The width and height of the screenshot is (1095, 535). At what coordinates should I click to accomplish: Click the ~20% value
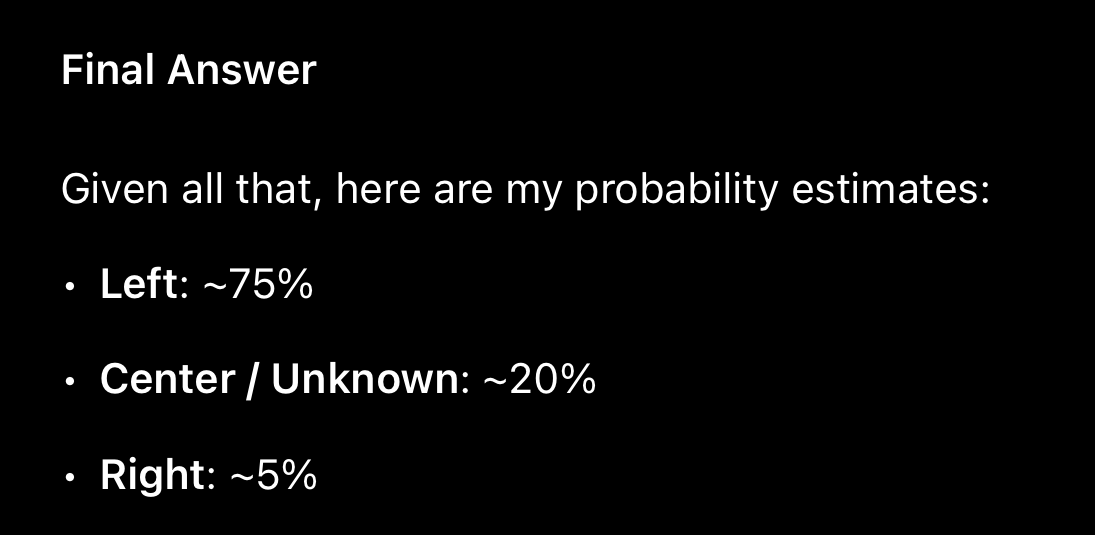(x=539, y=379)
